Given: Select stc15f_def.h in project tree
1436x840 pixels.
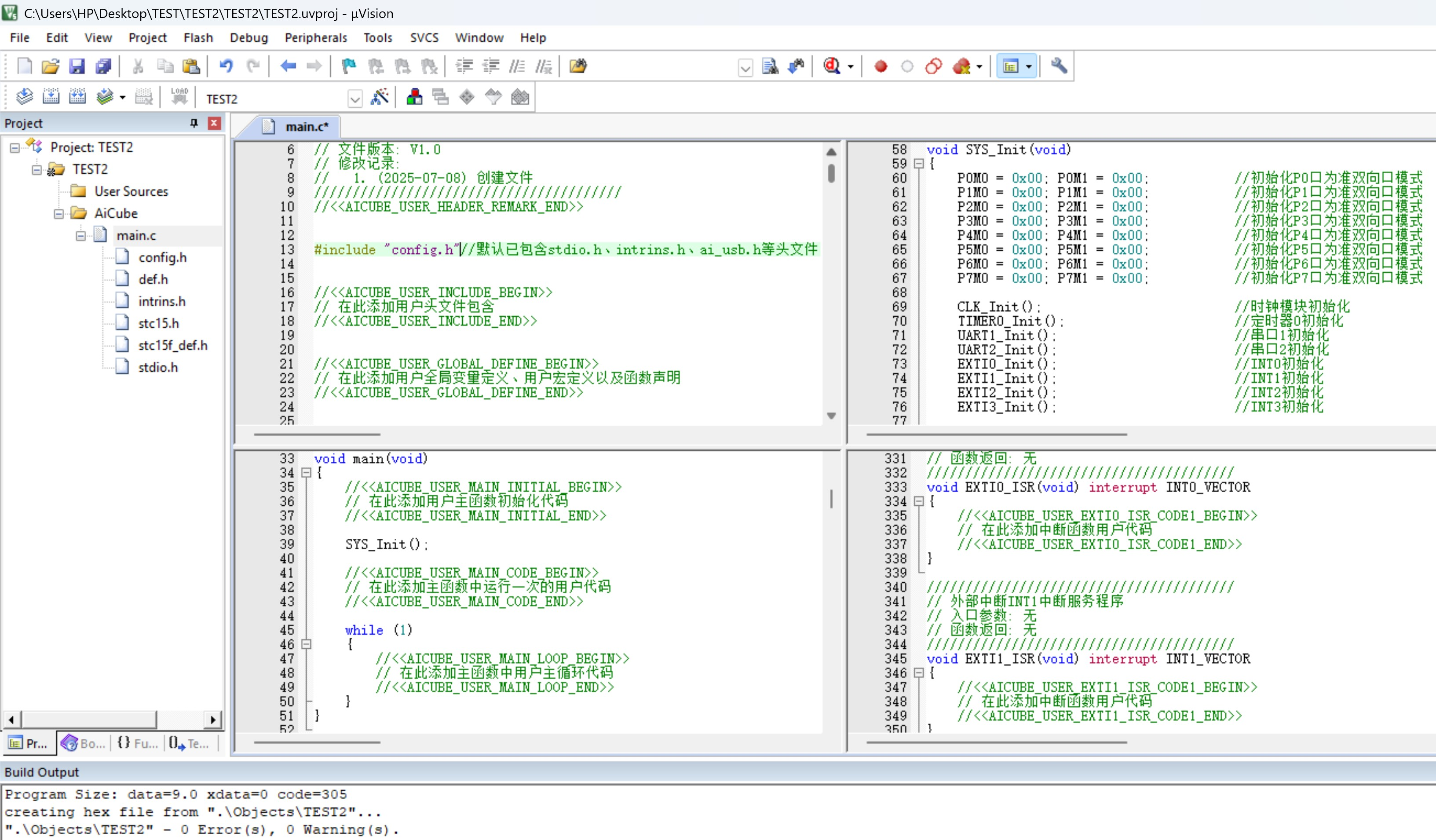Looking at the screenshot, I should click(x=172, y=345).
